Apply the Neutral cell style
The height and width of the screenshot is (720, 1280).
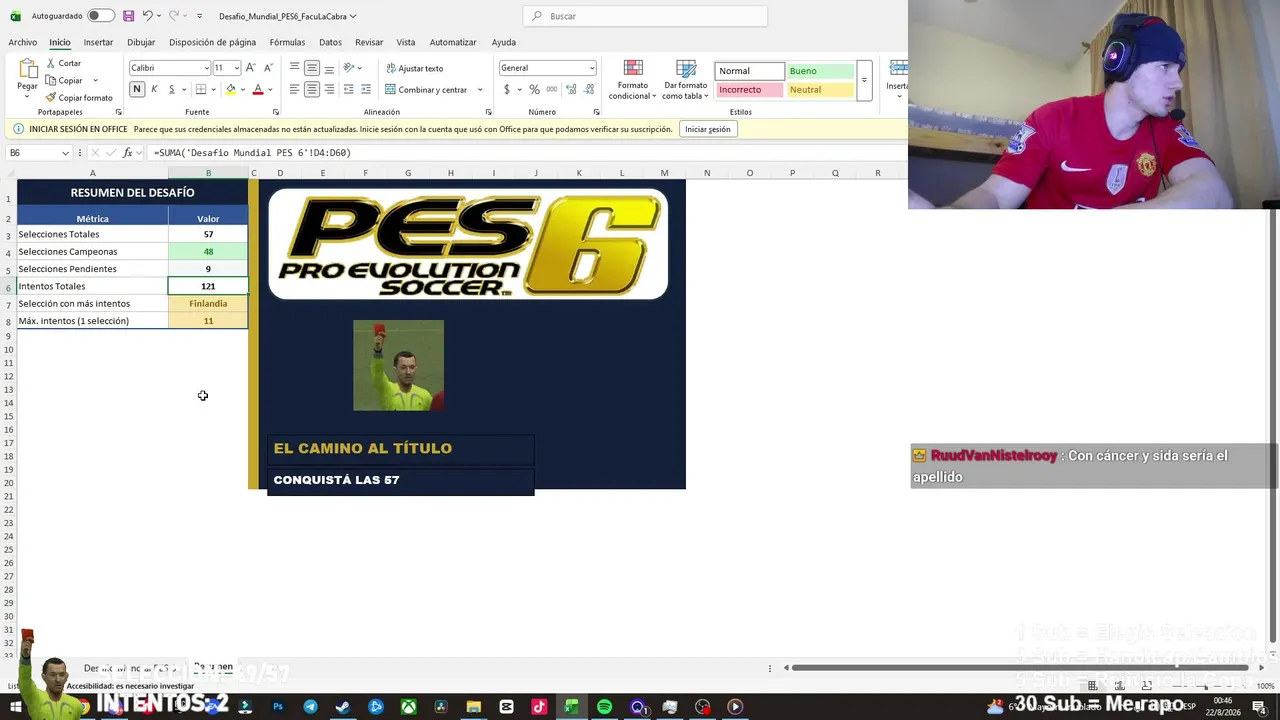(x=820, y=89)
